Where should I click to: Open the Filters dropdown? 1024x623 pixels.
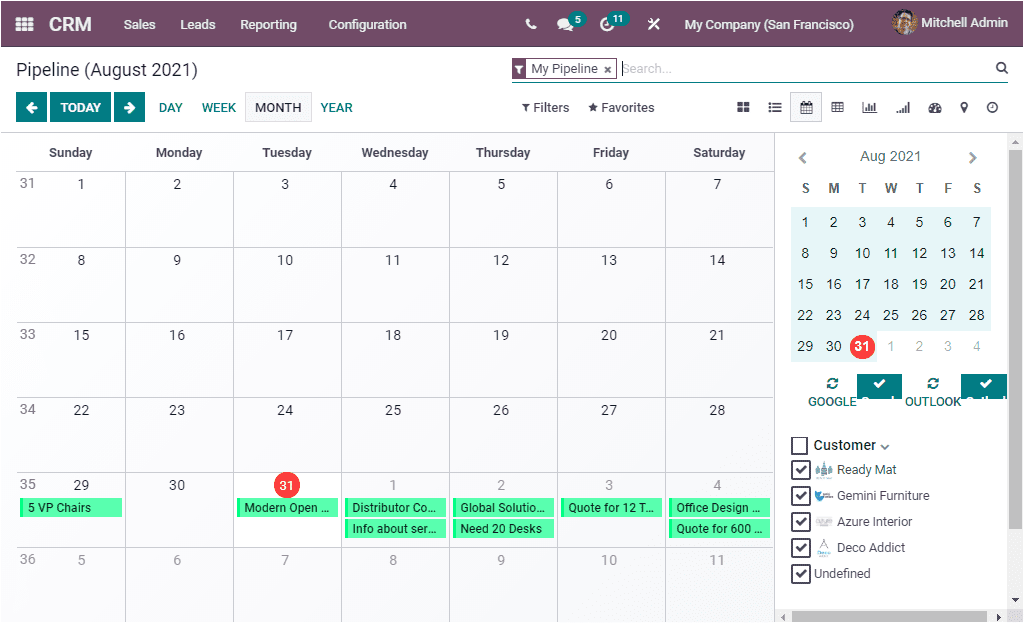[x=544, y=107]
